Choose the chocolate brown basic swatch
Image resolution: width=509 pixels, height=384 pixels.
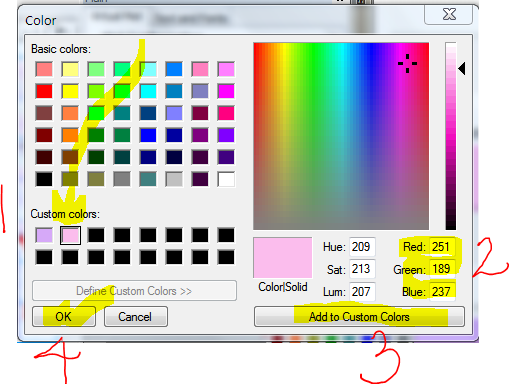[70, 157]
